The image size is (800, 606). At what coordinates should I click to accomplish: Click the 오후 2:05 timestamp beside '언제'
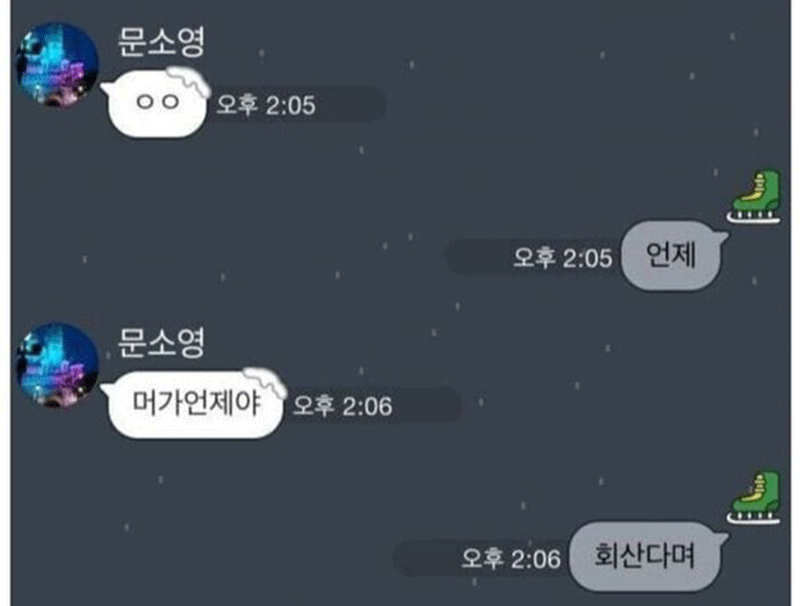(562, 258)
